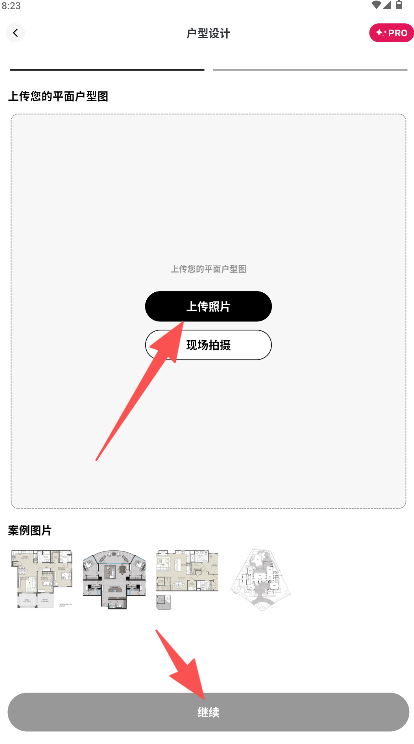414x744 pixels.
Task: Tap the 案例图片 section heading
Action: (x=29, y=530)
